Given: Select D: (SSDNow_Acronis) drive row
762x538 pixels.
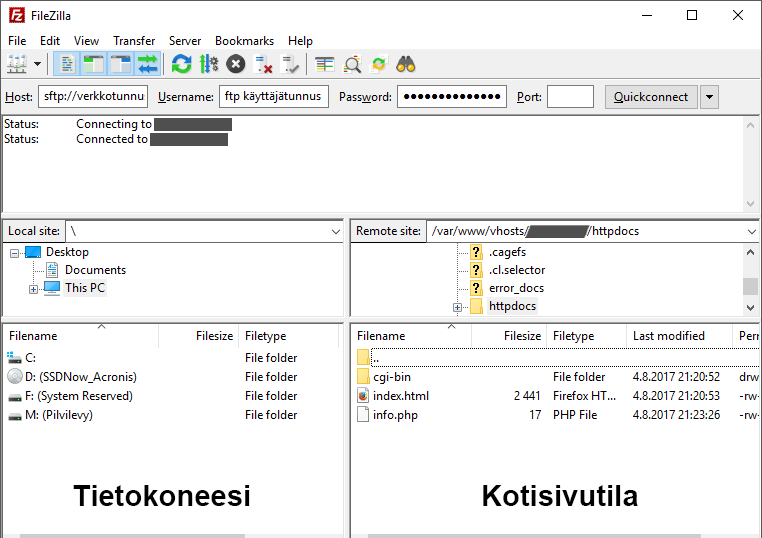Looking at the screenshot, I should (x=171, y=377).
